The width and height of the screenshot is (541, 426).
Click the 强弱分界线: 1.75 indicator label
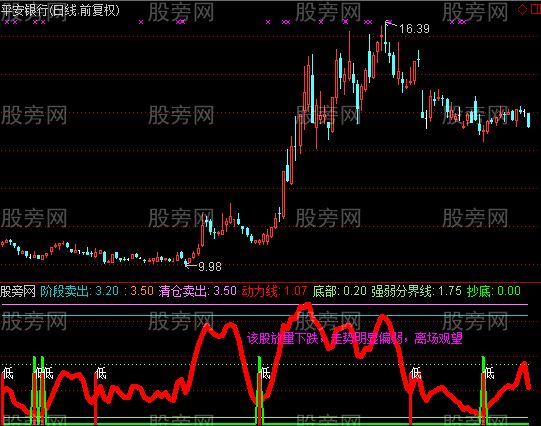[416, 291]
